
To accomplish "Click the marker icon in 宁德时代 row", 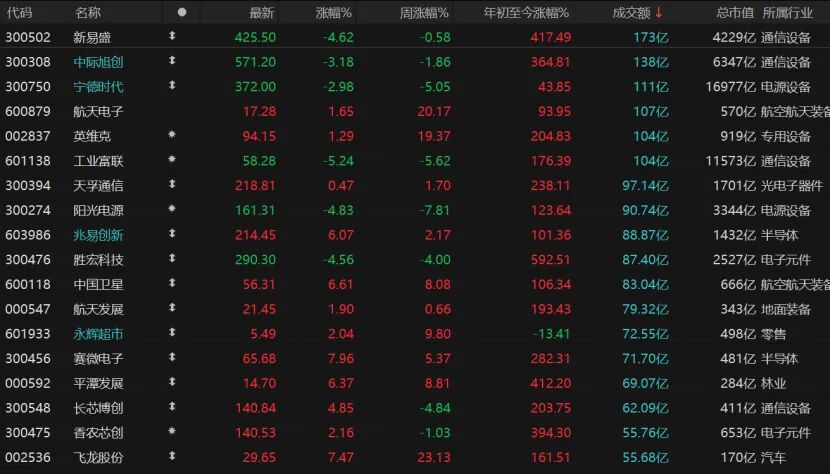I will pos(172,85).
